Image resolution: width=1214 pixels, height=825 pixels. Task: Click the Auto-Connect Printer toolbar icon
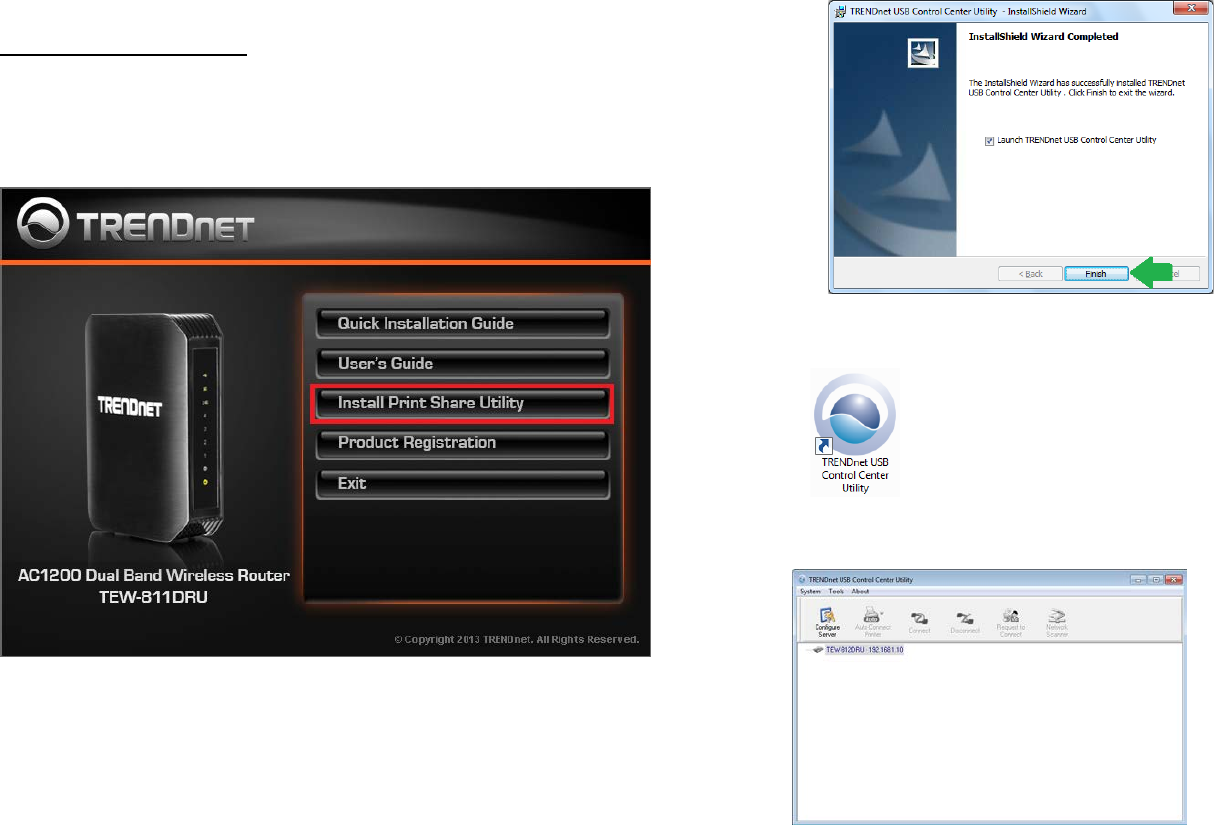point(873,621)
